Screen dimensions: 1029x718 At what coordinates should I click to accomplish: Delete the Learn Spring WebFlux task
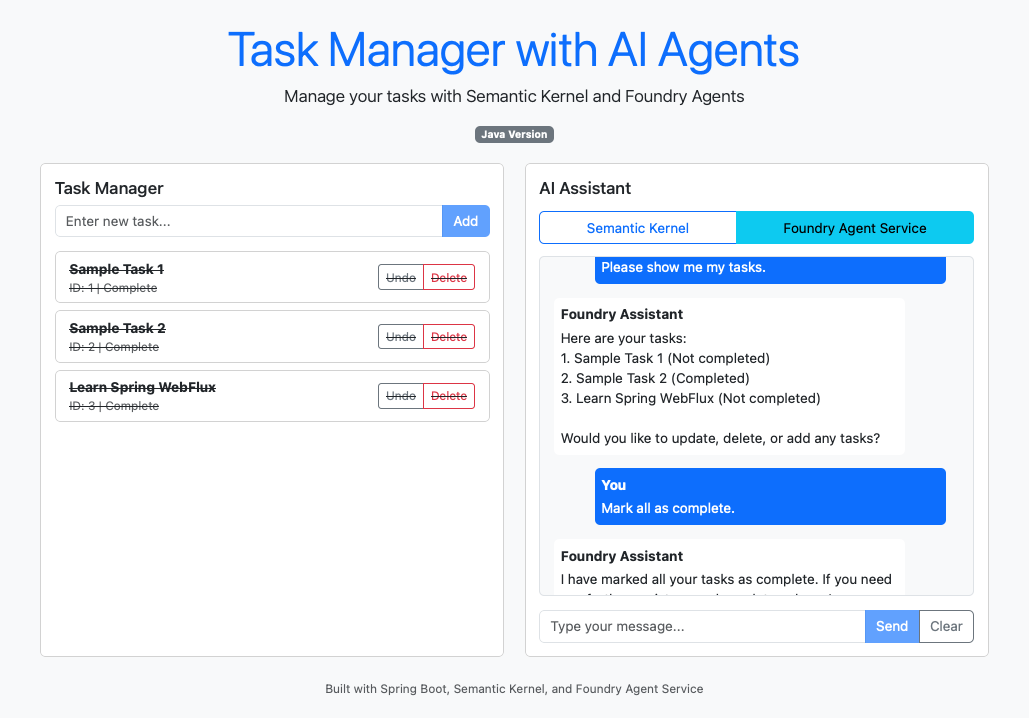(449, 396)
